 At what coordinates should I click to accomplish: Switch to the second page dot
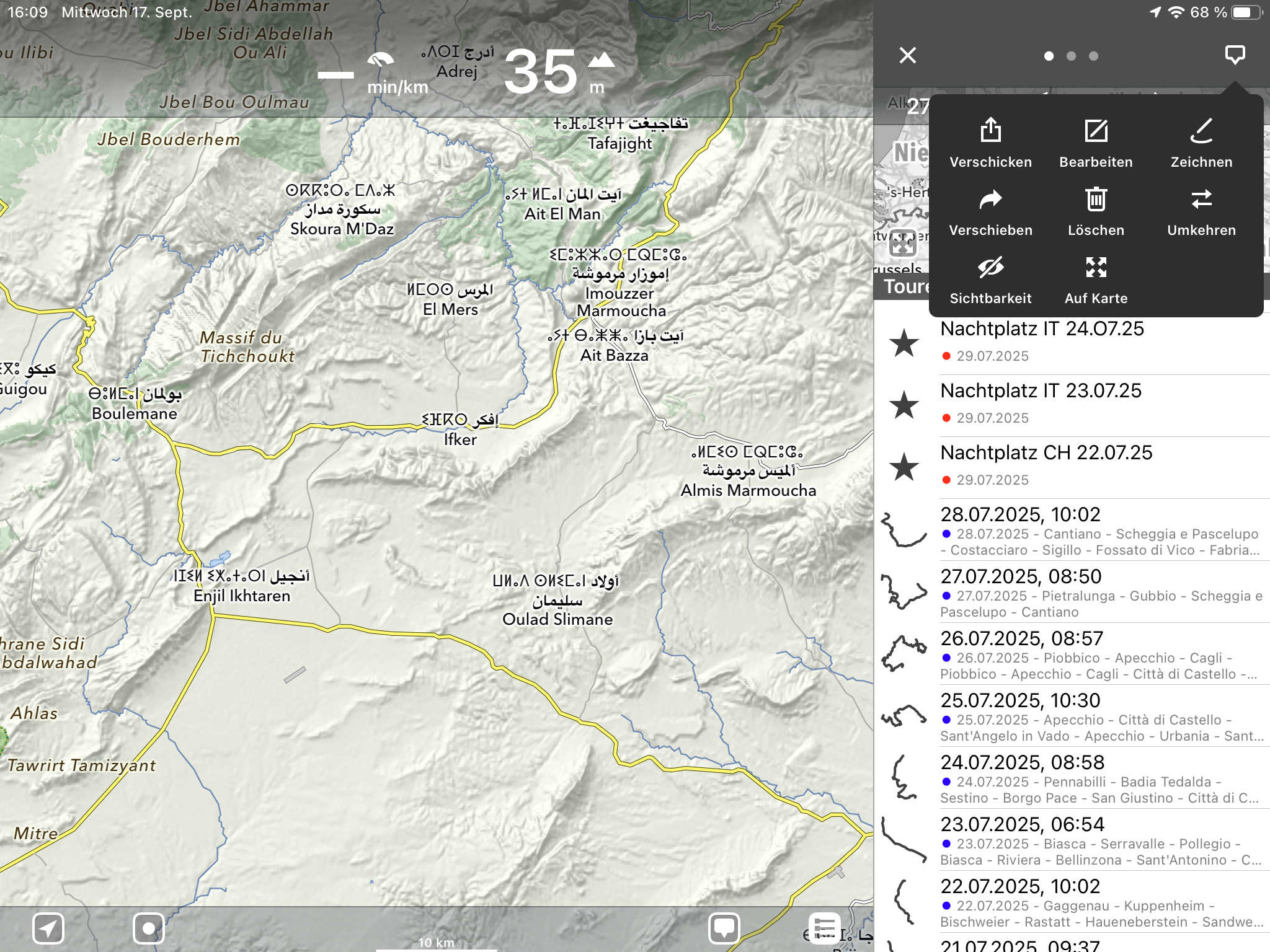(1071, 56)
